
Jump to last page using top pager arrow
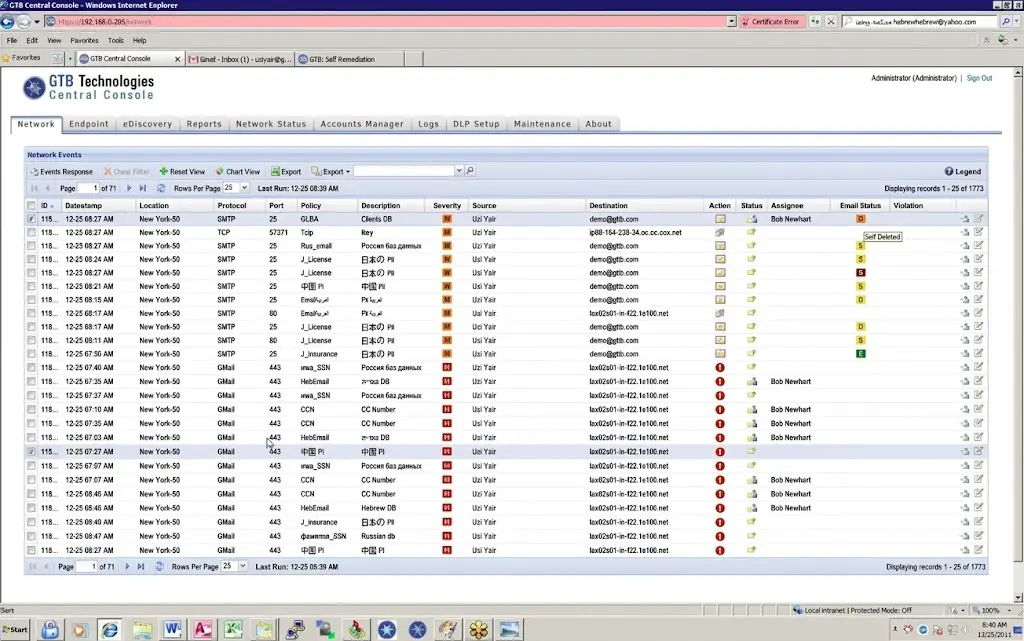point(142,188)
